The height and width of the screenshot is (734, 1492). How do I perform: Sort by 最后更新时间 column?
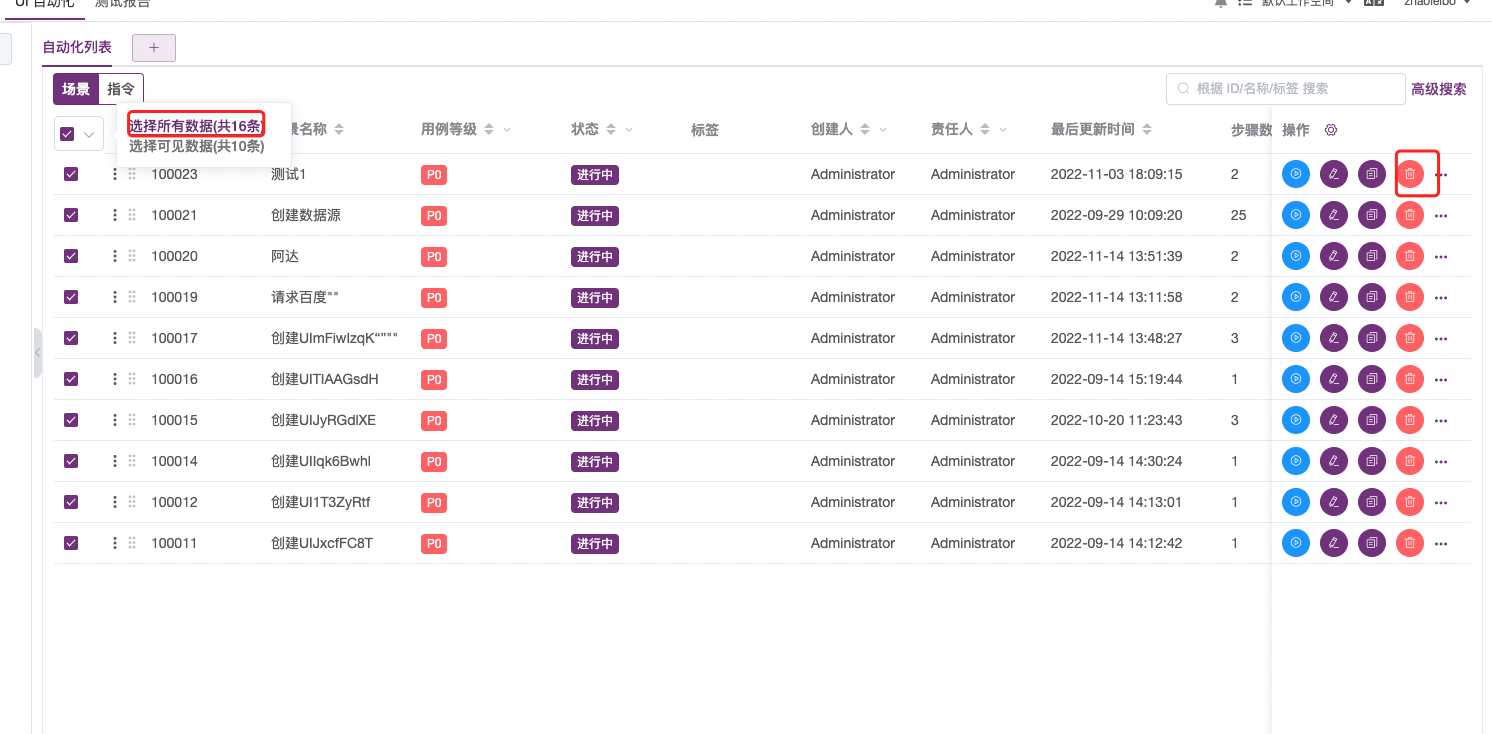(x=1147, y=130)
